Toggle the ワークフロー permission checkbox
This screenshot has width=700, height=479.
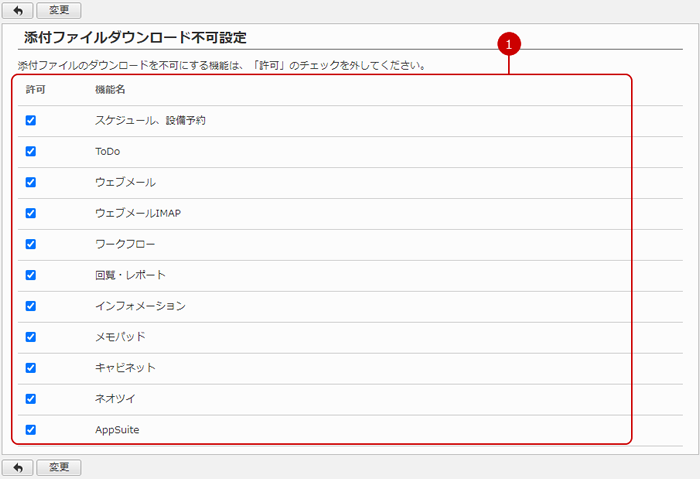coord(31,244)
